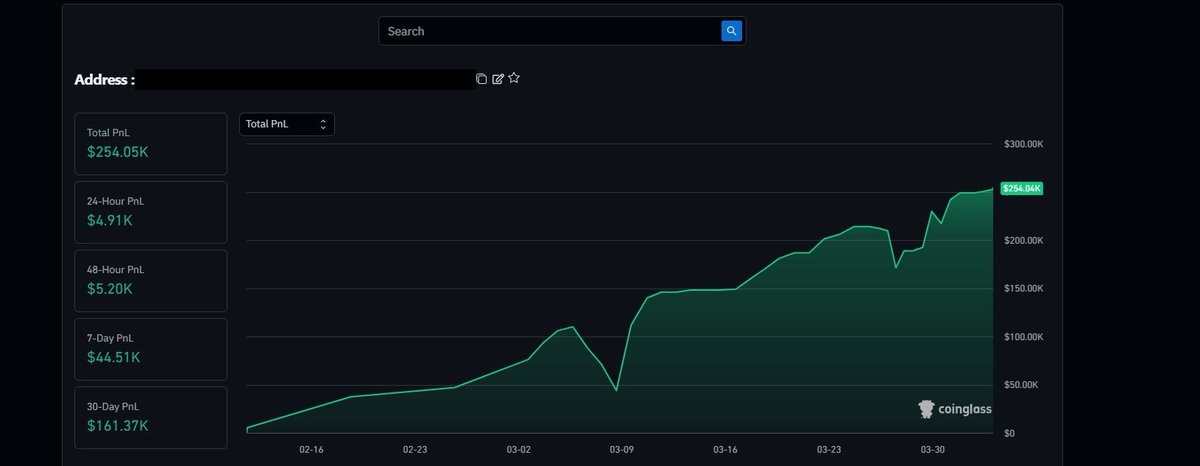This screenshot has height=466, width=1200.
Task: Select the 24-Hour PnL stat card
Action: [x=151, y=212]
